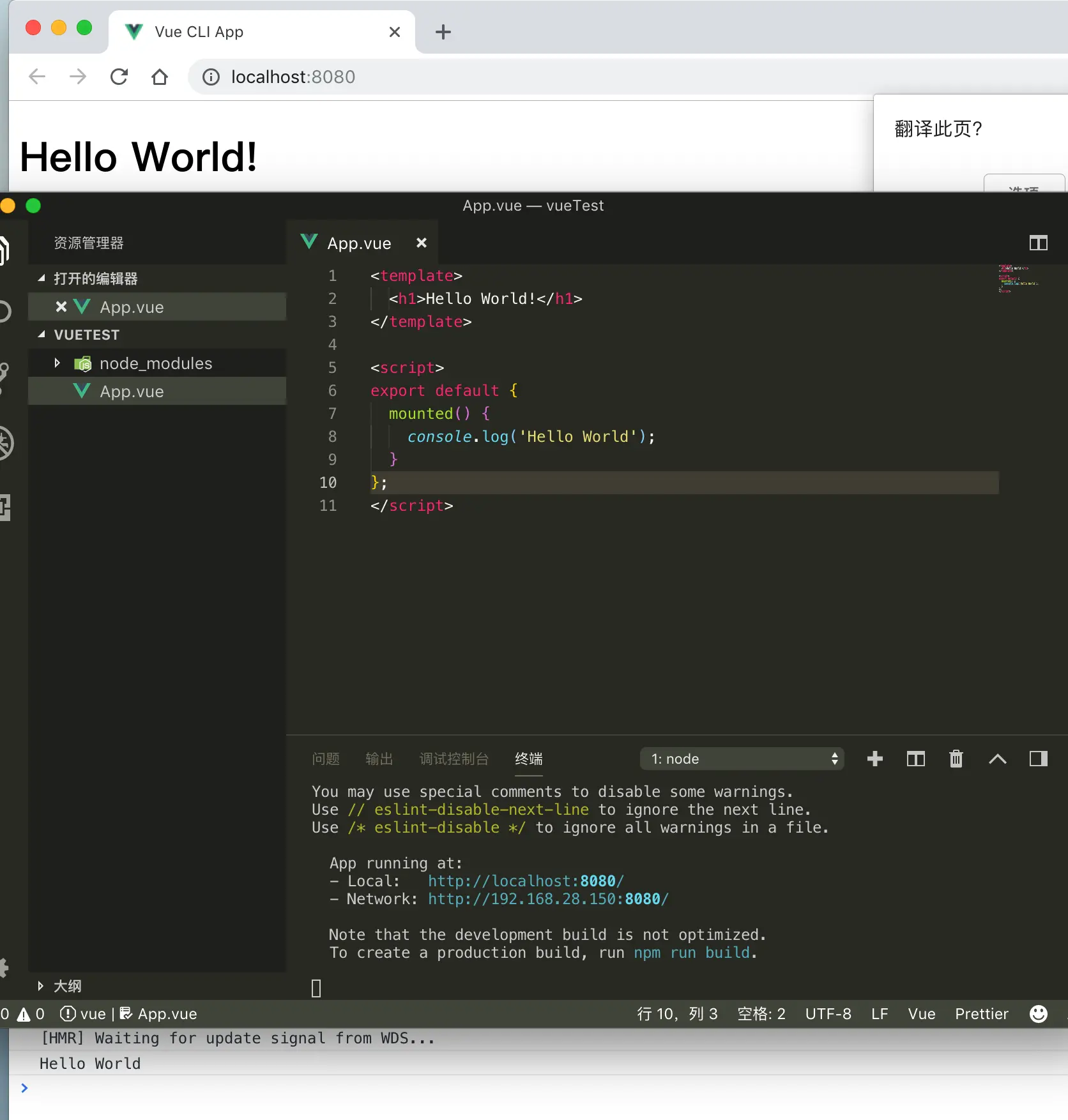Switch to the Problems (问题) panel tab
This screenshot has width=1068, height=1120.
click(326, 759)
